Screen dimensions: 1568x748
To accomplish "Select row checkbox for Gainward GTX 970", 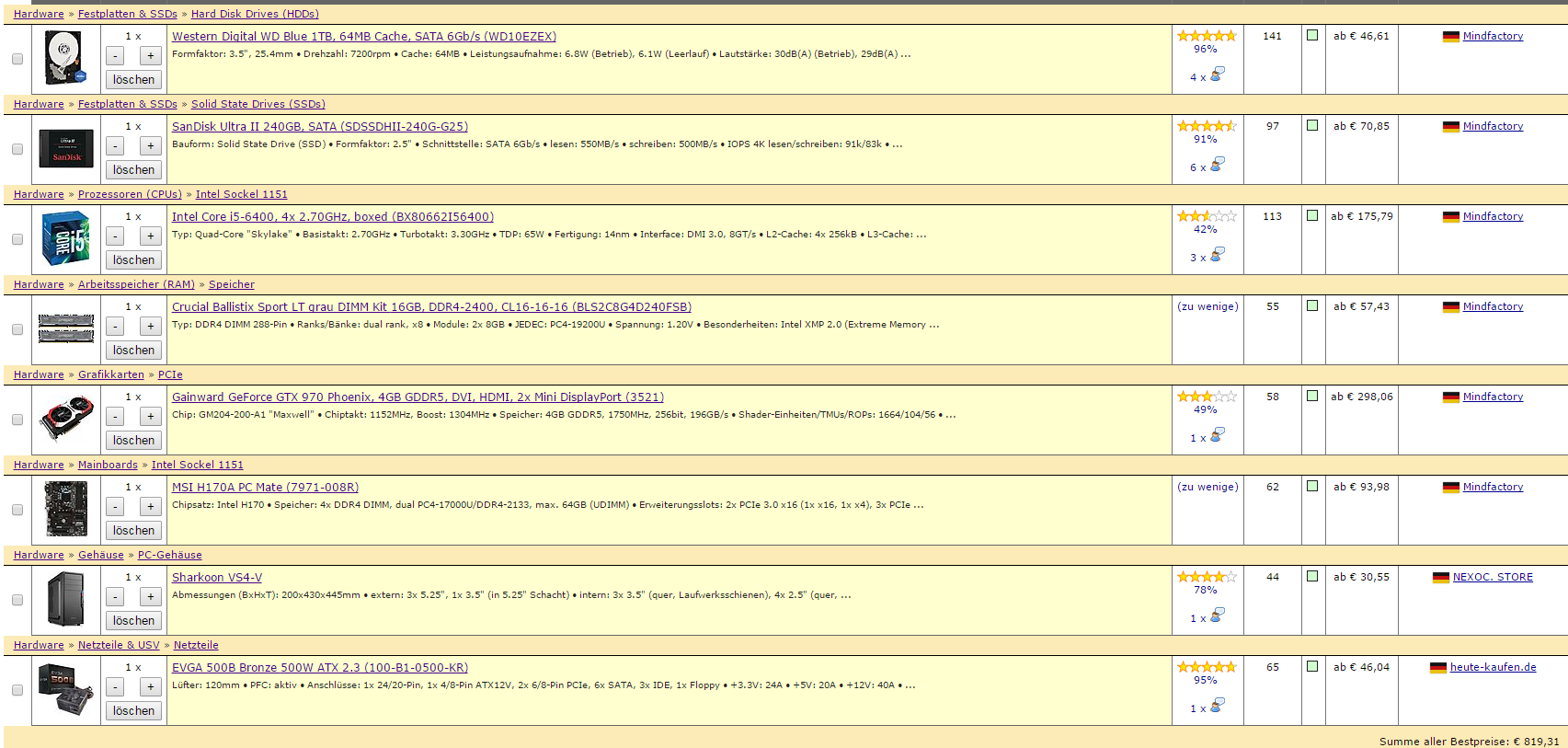I will click(17, 420).
